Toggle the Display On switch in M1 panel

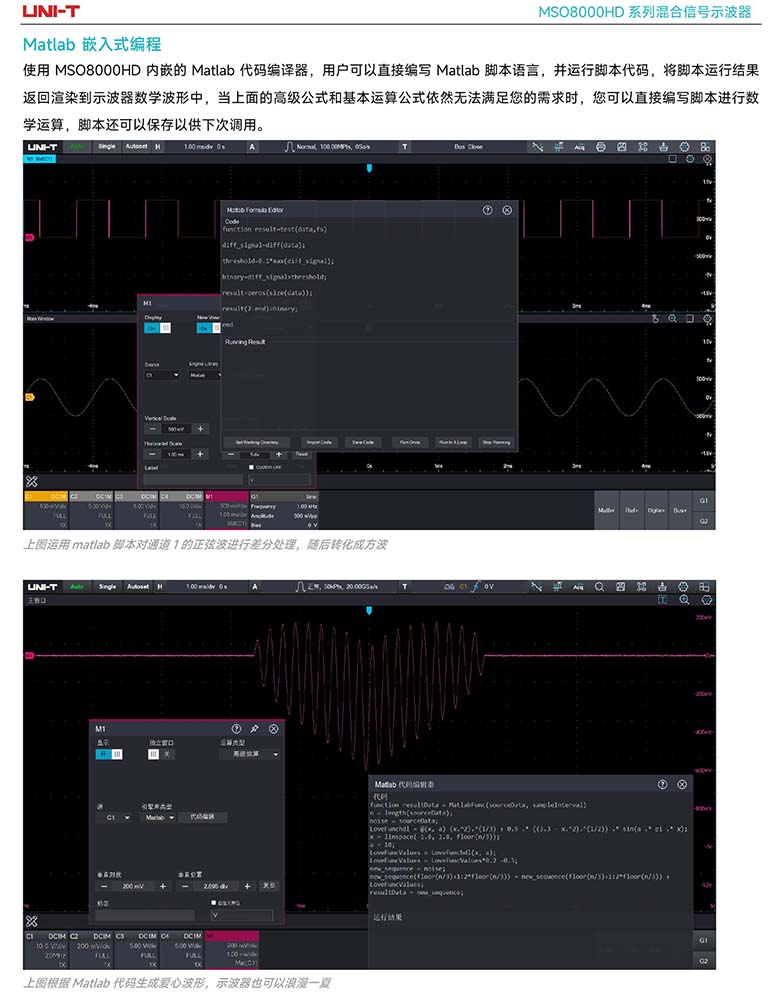coord(158,327)
